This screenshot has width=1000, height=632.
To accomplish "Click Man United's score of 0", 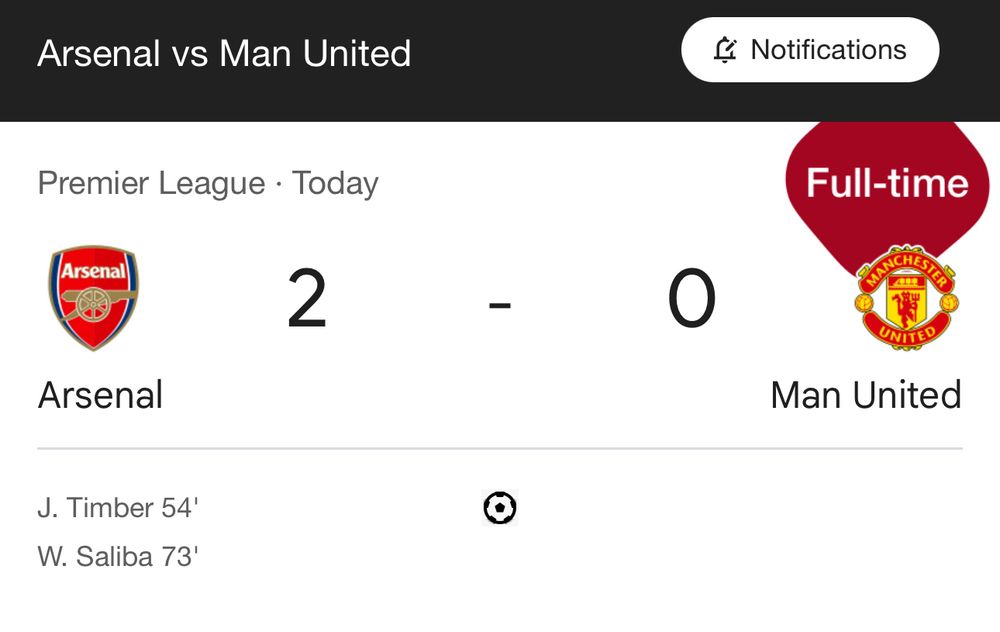I will pyautogui.click(x=692, y=298).
